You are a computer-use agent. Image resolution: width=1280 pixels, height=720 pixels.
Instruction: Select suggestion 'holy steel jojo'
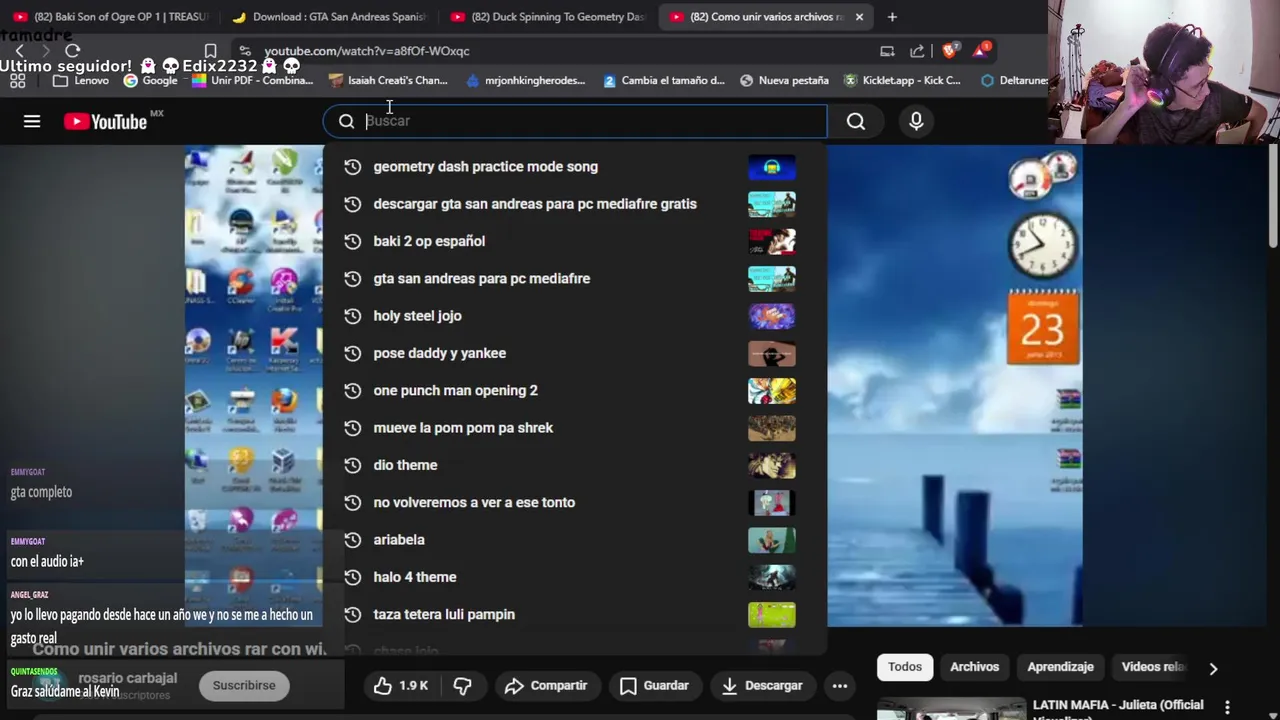point(575,316)
